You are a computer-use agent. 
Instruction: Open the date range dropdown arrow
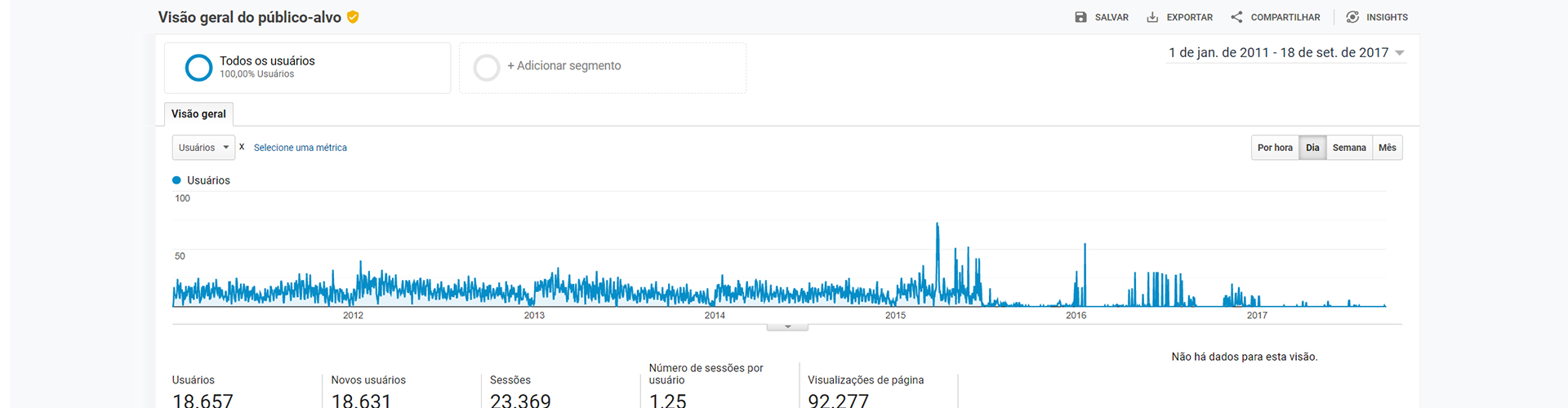pos(1400,53)
